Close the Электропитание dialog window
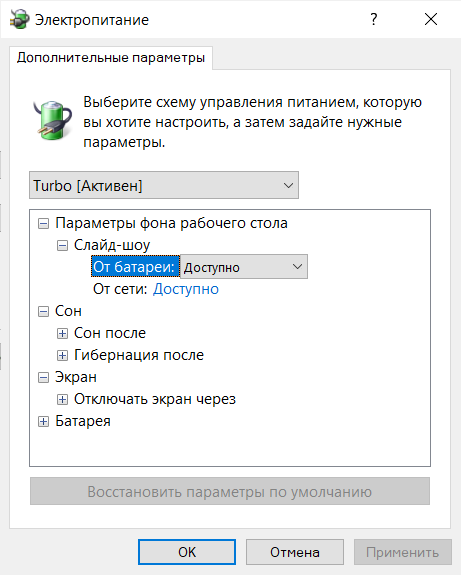The image size is (461, 575). click(x=431, y=19)
